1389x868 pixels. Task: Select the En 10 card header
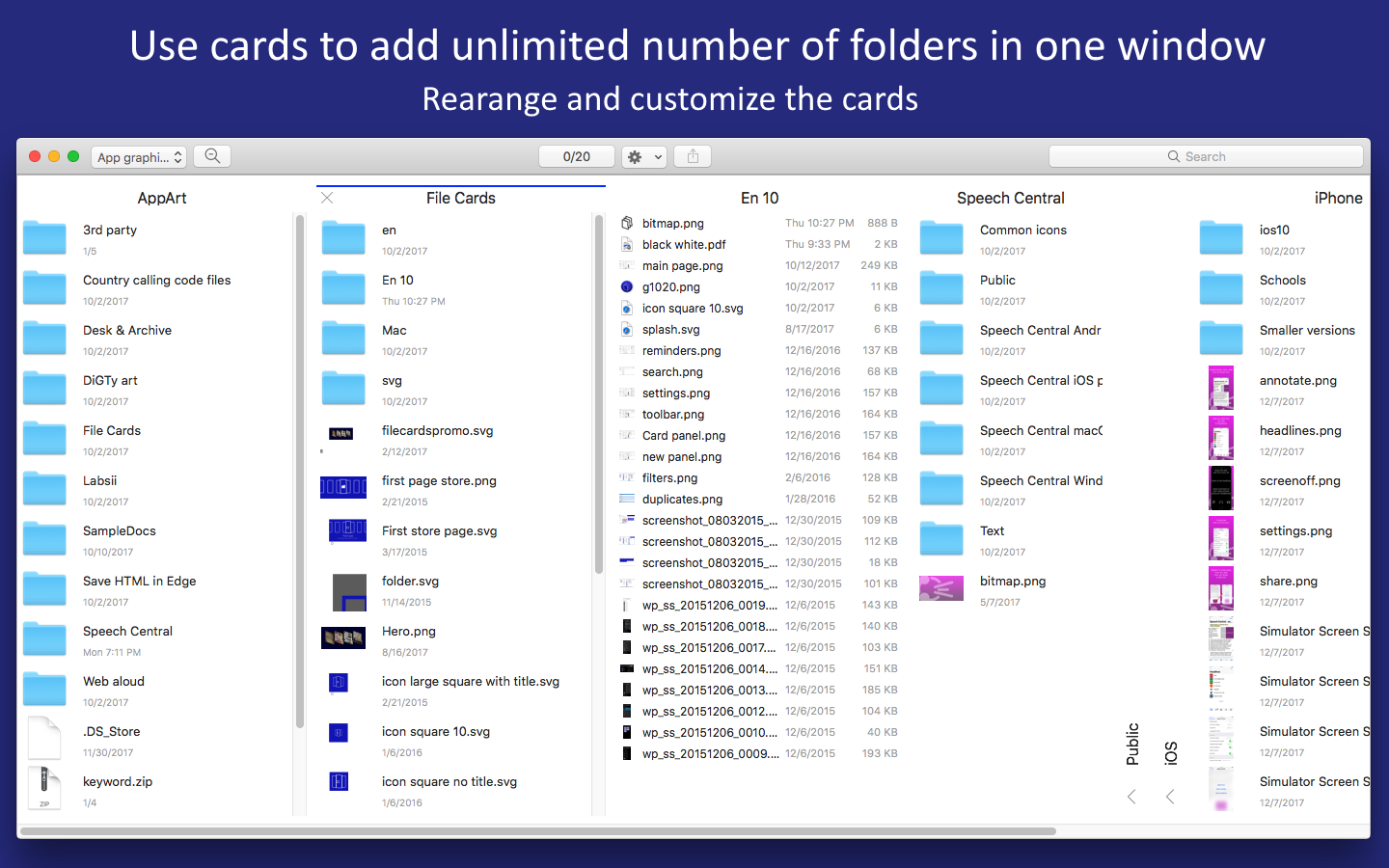[x=759, y=198]
